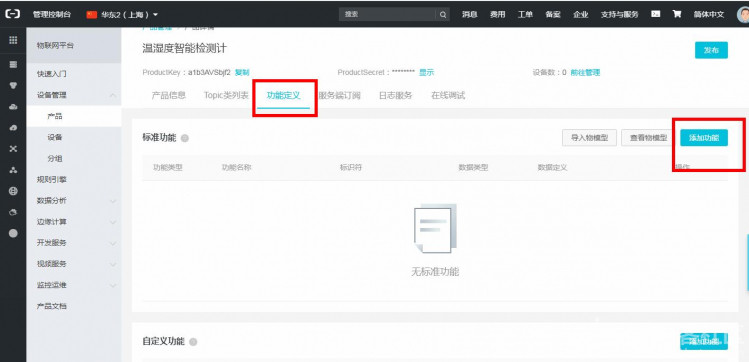
Task: Click the three-dot cluster icon in sidebar
Action: coord(13,170)
